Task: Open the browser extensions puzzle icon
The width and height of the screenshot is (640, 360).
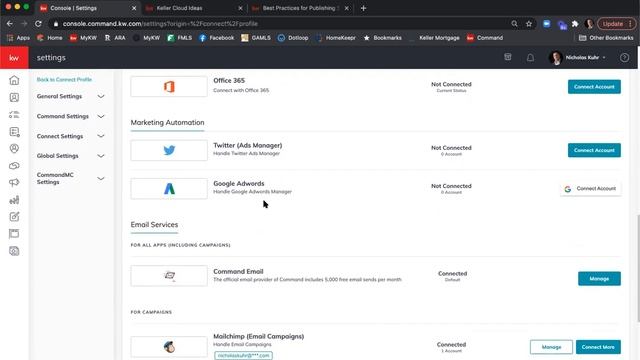Action: (575, 24)
